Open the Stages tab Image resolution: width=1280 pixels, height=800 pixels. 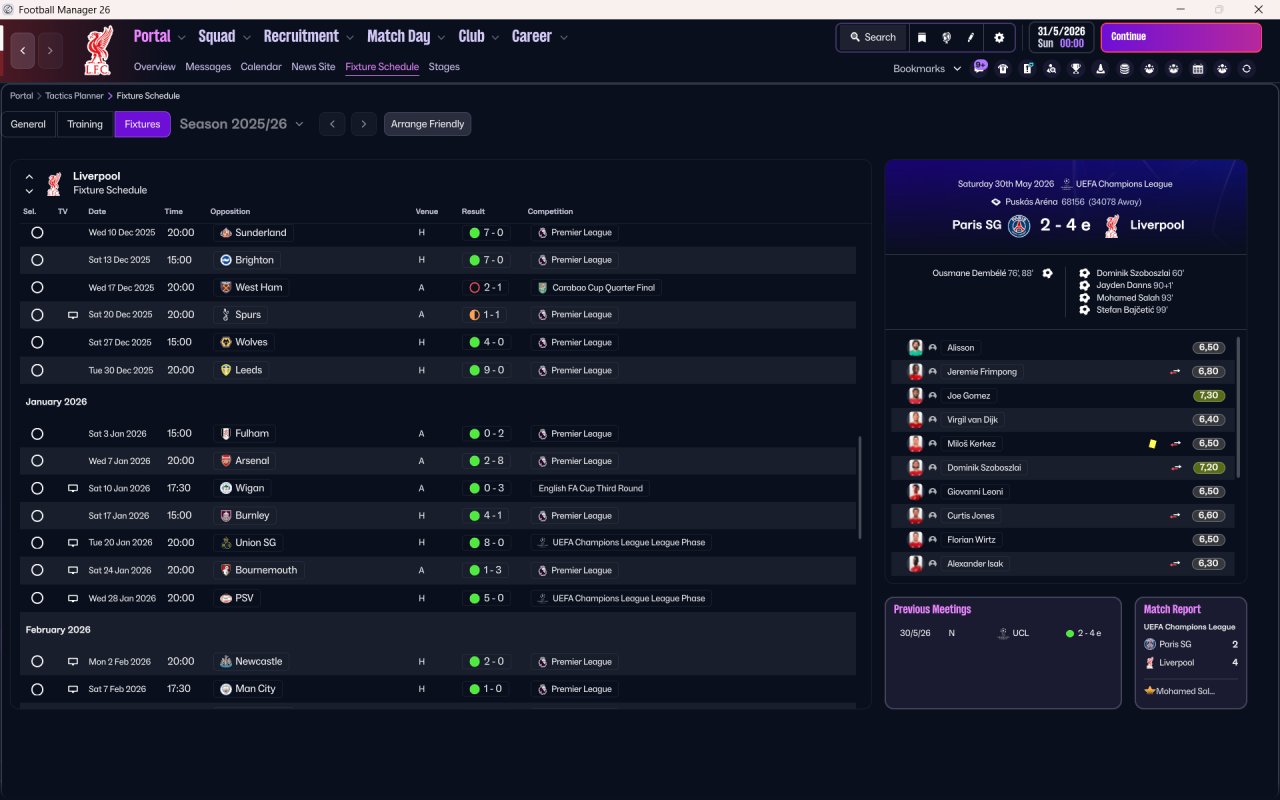444,67
